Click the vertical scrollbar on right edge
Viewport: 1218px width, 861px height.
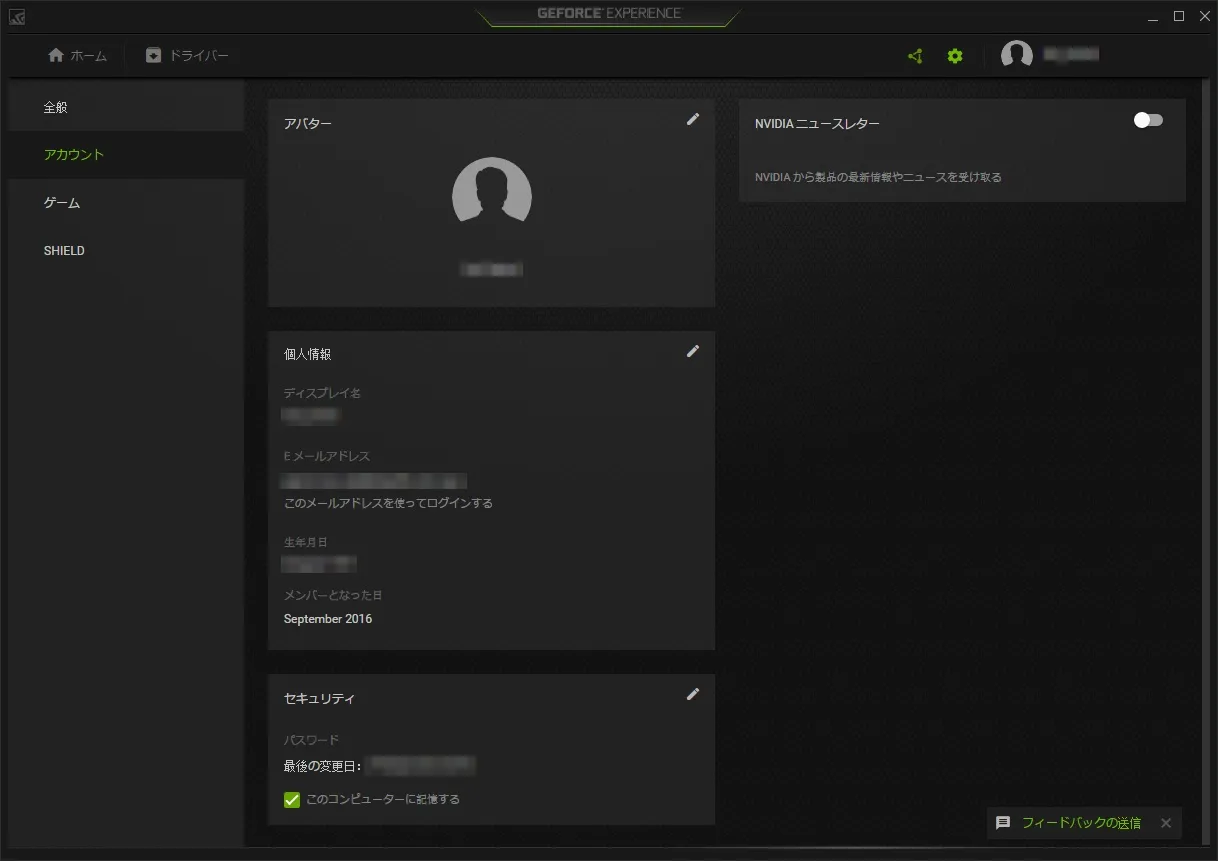pos(1207,460)
